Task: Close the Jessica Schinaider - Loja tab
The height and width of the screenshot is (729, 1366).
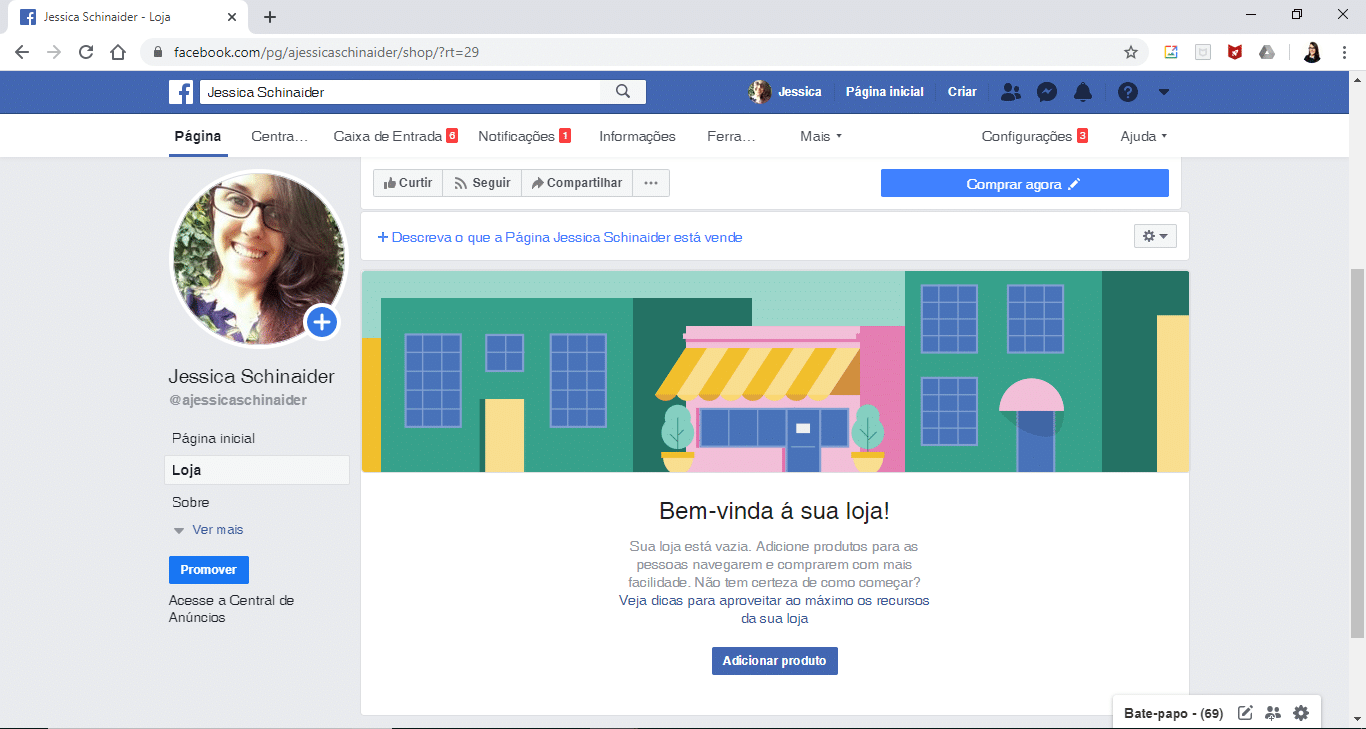Action: [x=232, y=17]
